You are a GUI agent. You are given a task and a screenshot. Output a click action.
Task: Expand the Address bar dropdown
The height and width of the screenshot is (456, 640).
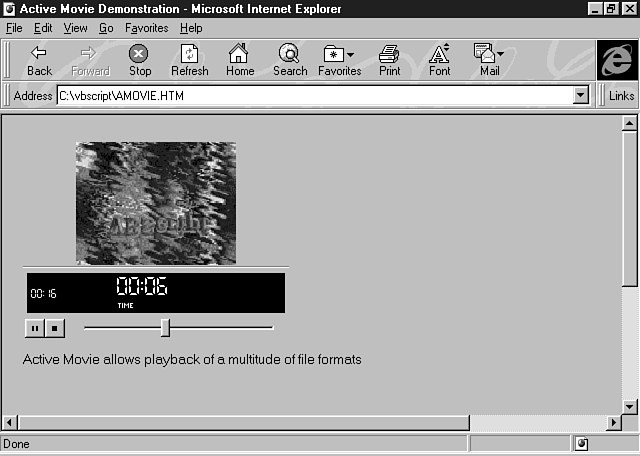point(580,96)
